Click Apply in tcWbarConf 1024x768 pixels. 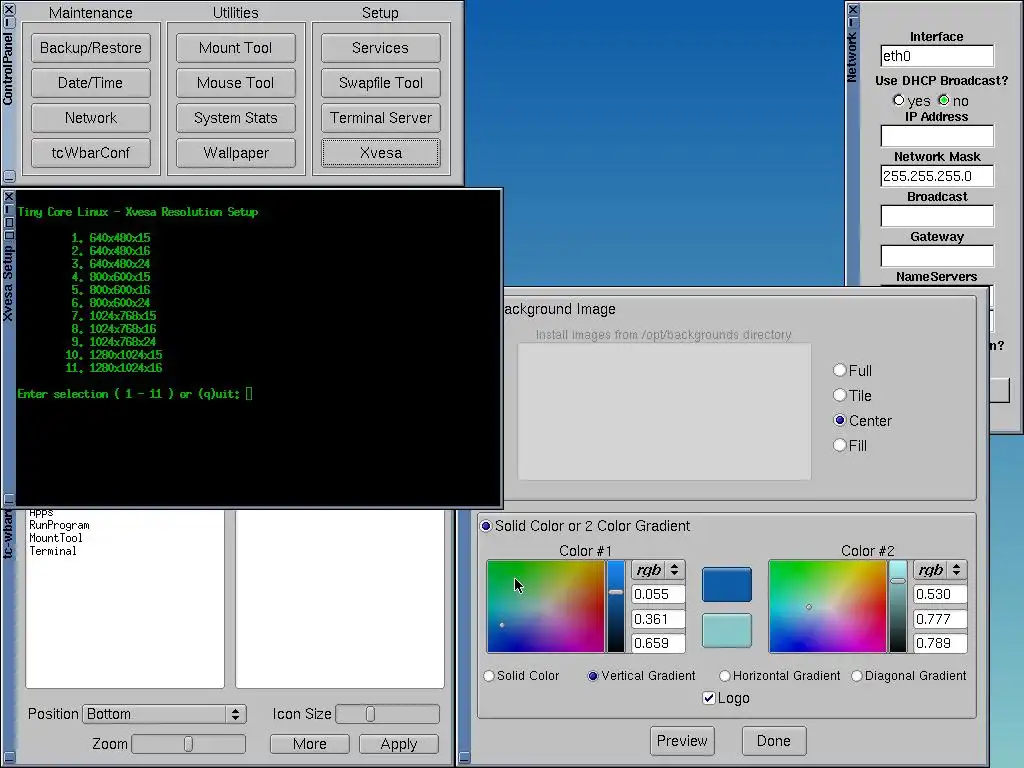pos(398,744)
